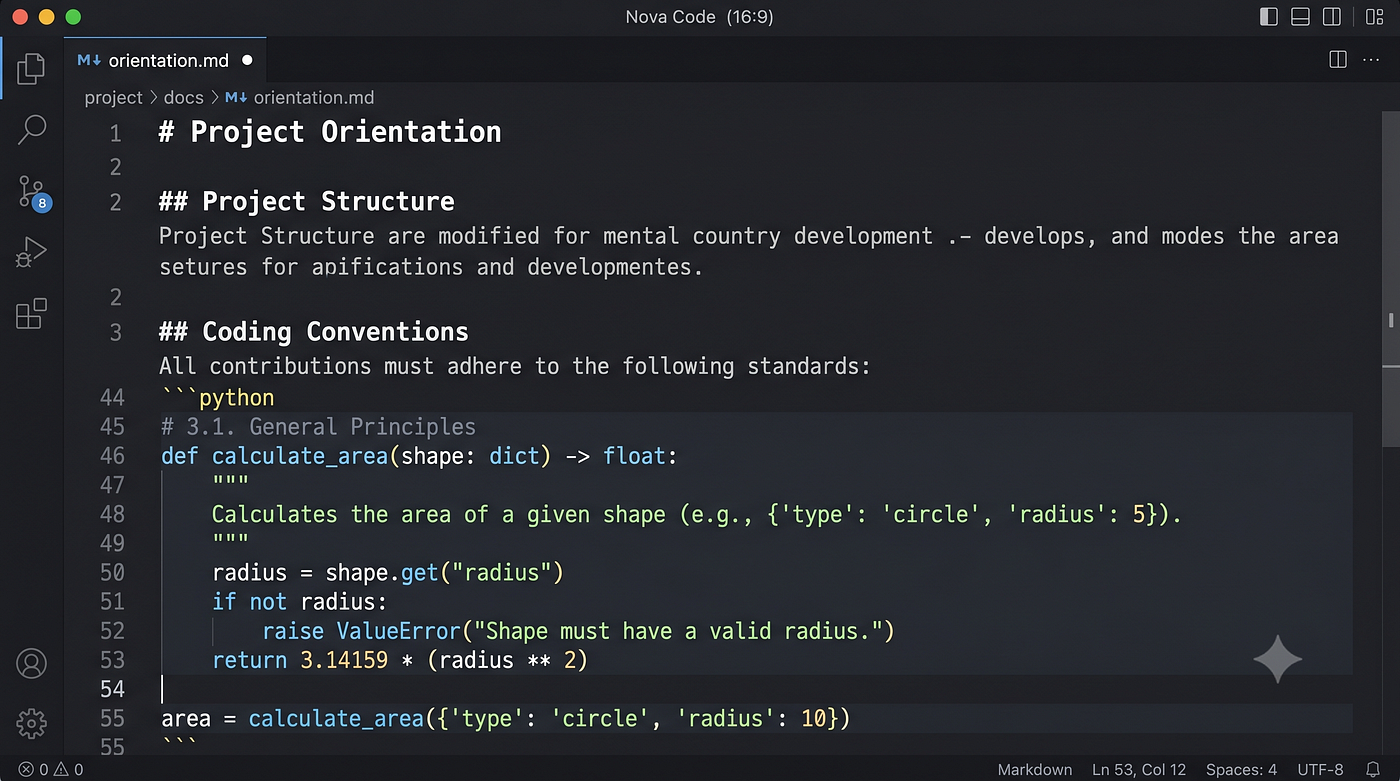Click line number 53 in the gutter
Viewport: 1400px width, 781px height.
pos(112,660)
